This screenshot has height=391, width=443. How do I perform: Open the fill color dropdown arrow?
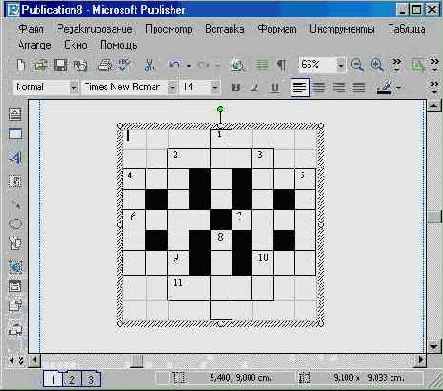[398, 88]
